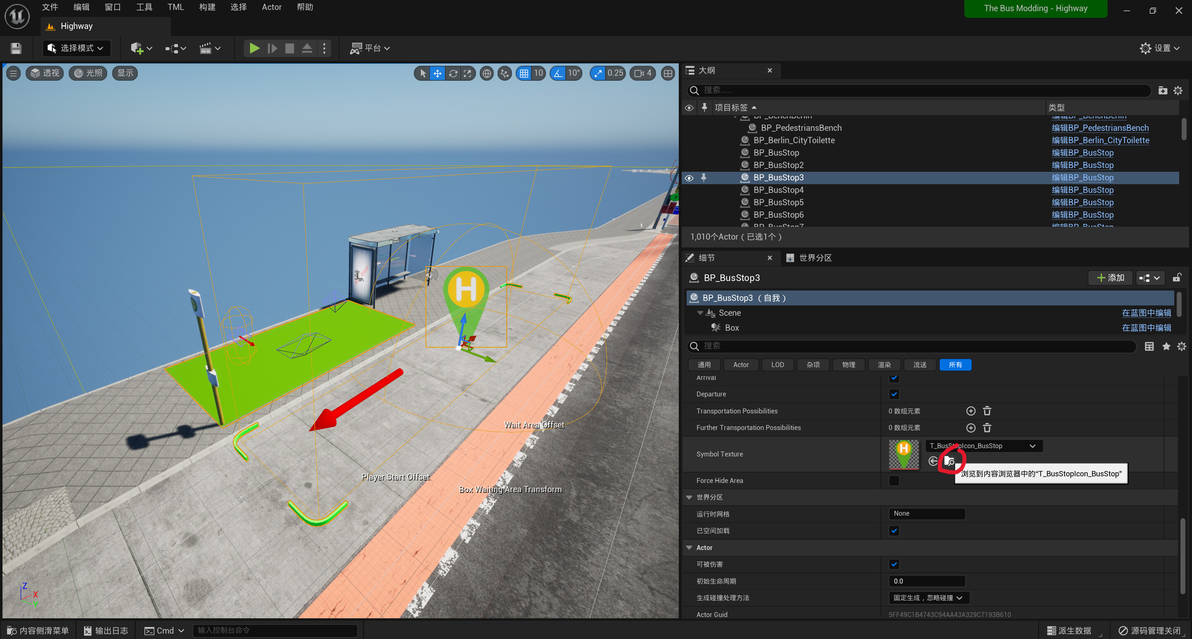
Task: Open the 编辑BP_PedestriansBench link
Action: [x=1100, y=128]
